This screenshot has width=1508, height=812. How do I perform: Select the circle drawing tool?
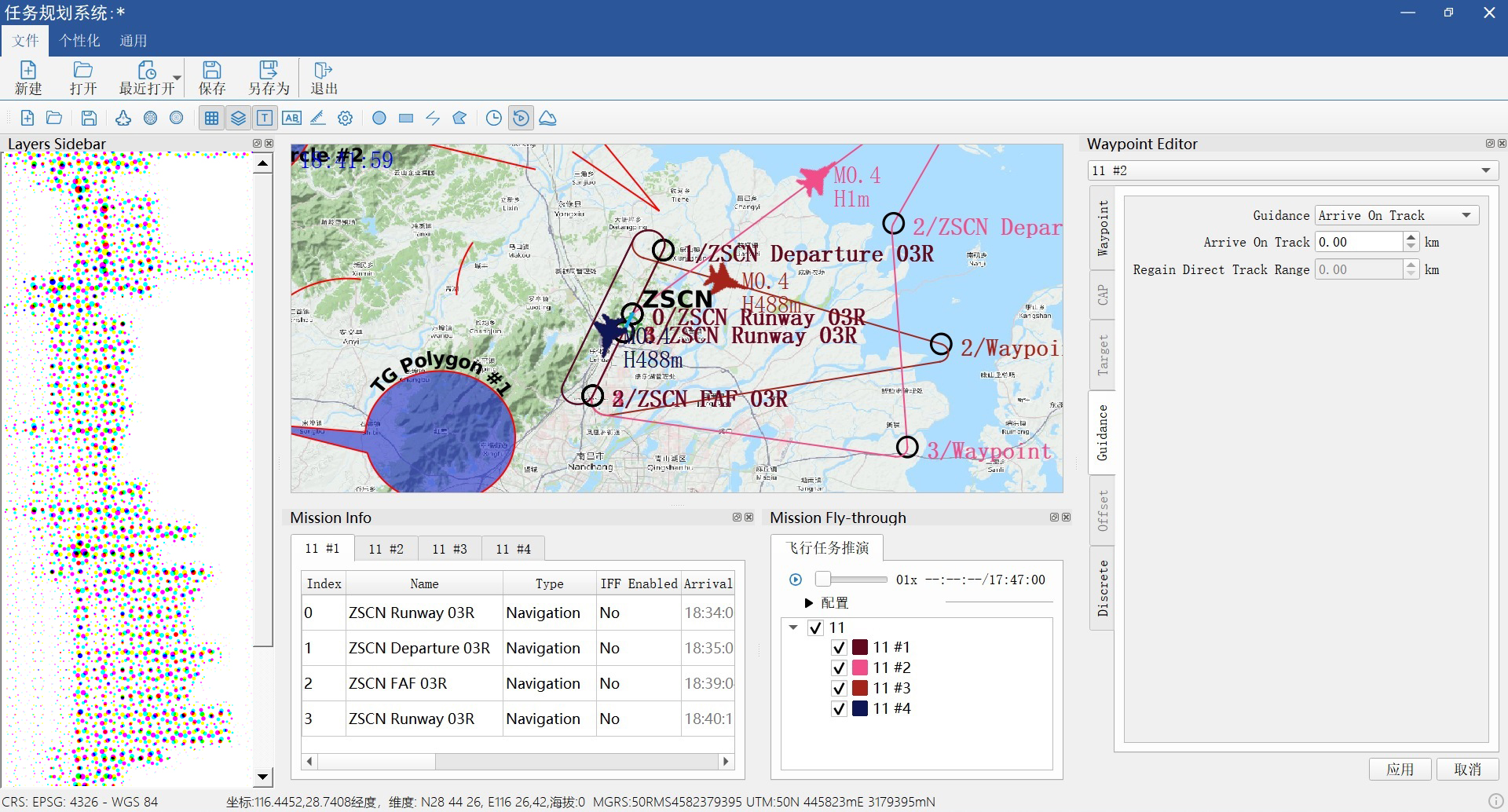click(379, 118)
